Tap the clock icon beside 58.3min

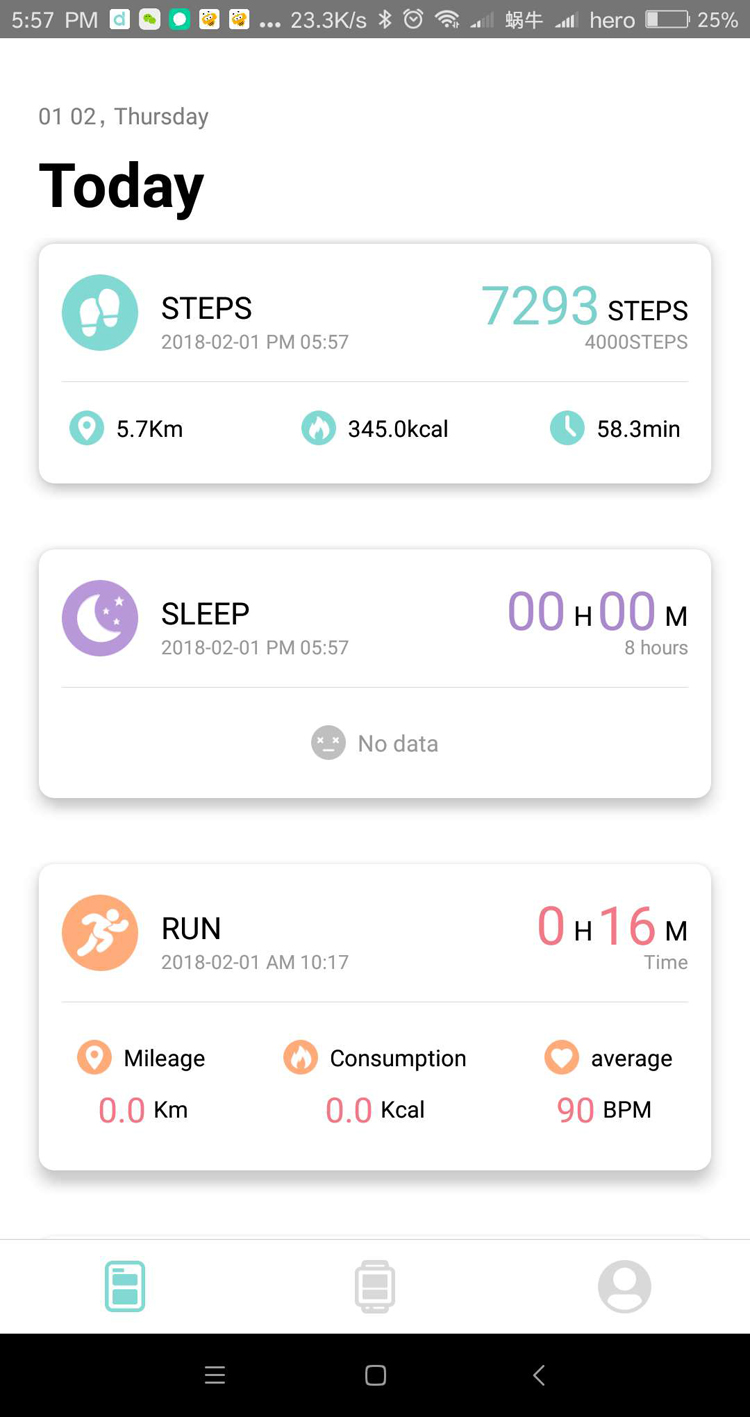pos(567,428)
